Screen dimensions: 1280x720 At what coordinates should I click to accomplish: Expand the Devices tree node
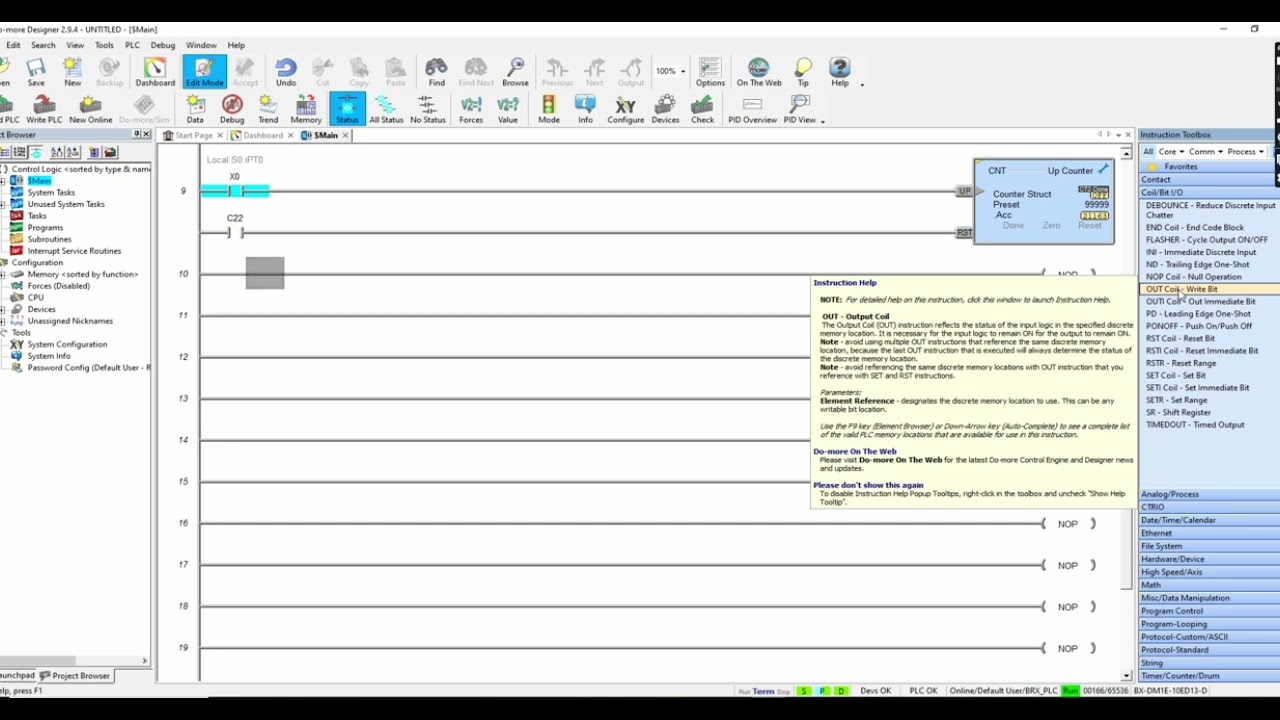pyautogui.click(x=4, y=309)
